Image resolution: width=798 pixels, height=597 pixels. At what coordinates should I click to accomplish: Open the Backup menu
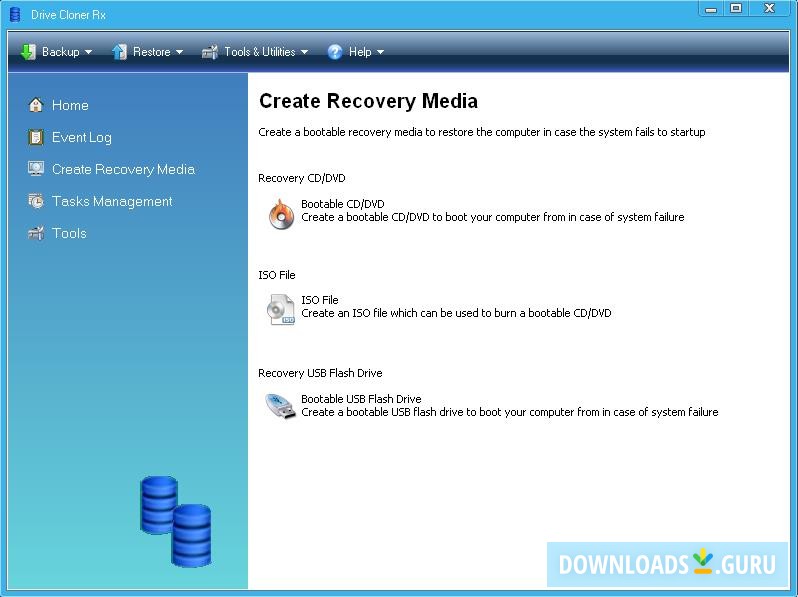pos(56,52)
